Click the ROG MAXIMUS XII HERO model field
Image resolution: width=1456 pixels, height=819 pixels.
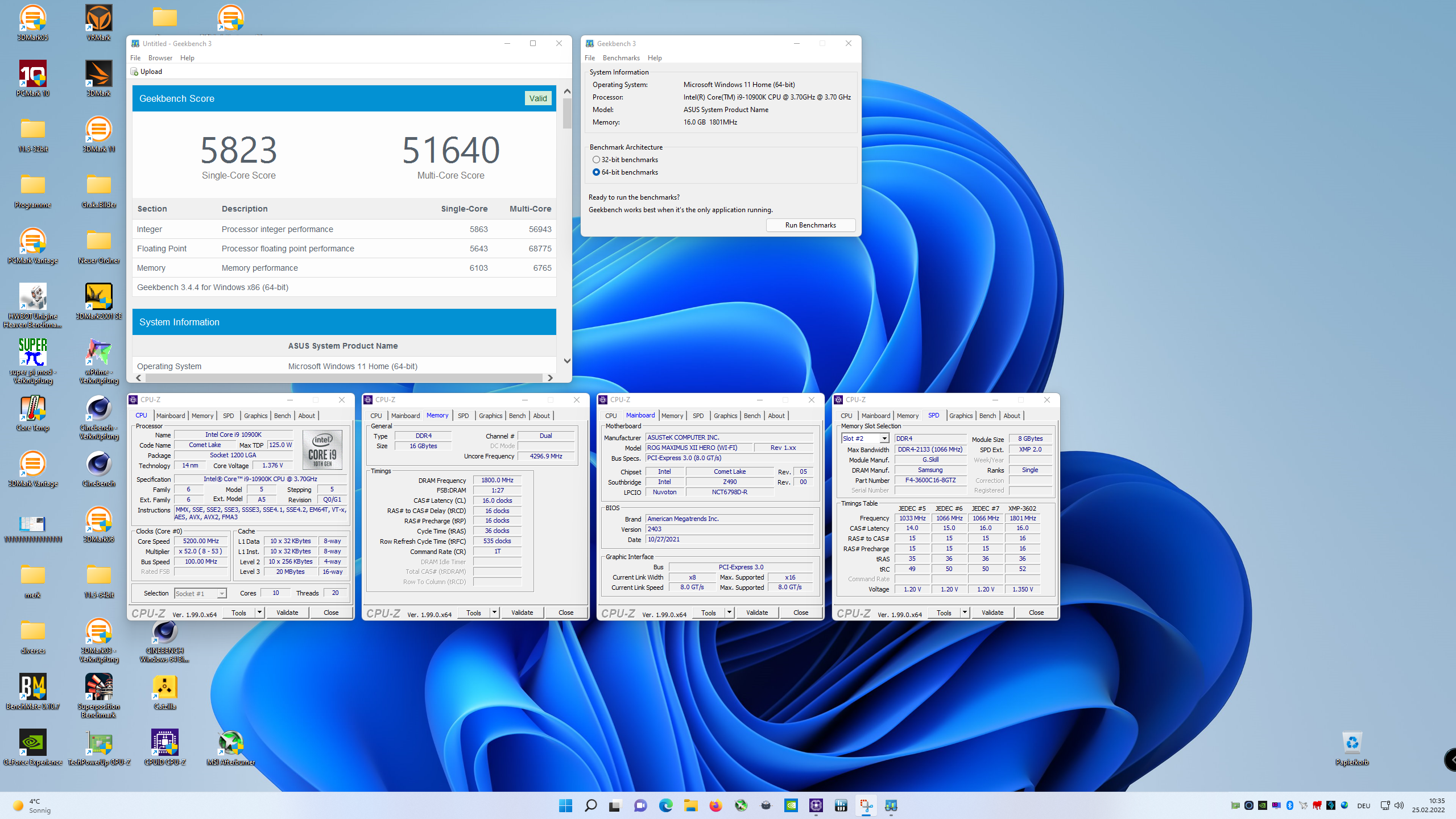coord(700,448)
